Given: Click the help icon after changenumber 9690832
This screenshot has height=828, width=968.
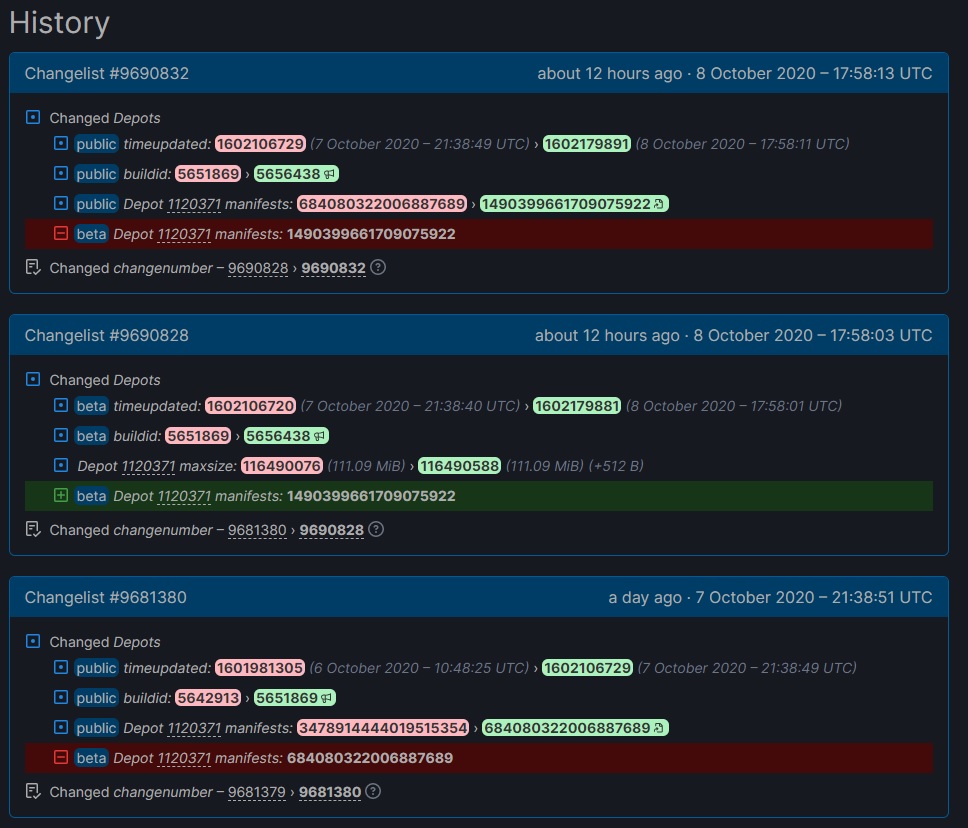Looking at the screenshot, I should (x=378, y=267).
